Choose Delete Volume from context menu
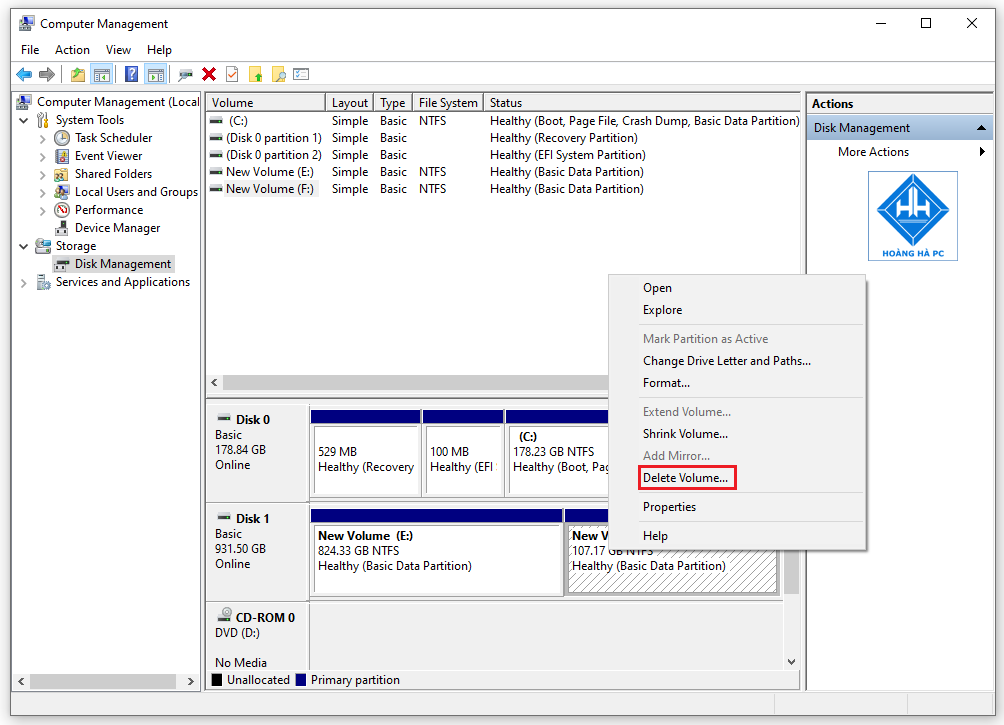 pos(685,478)
